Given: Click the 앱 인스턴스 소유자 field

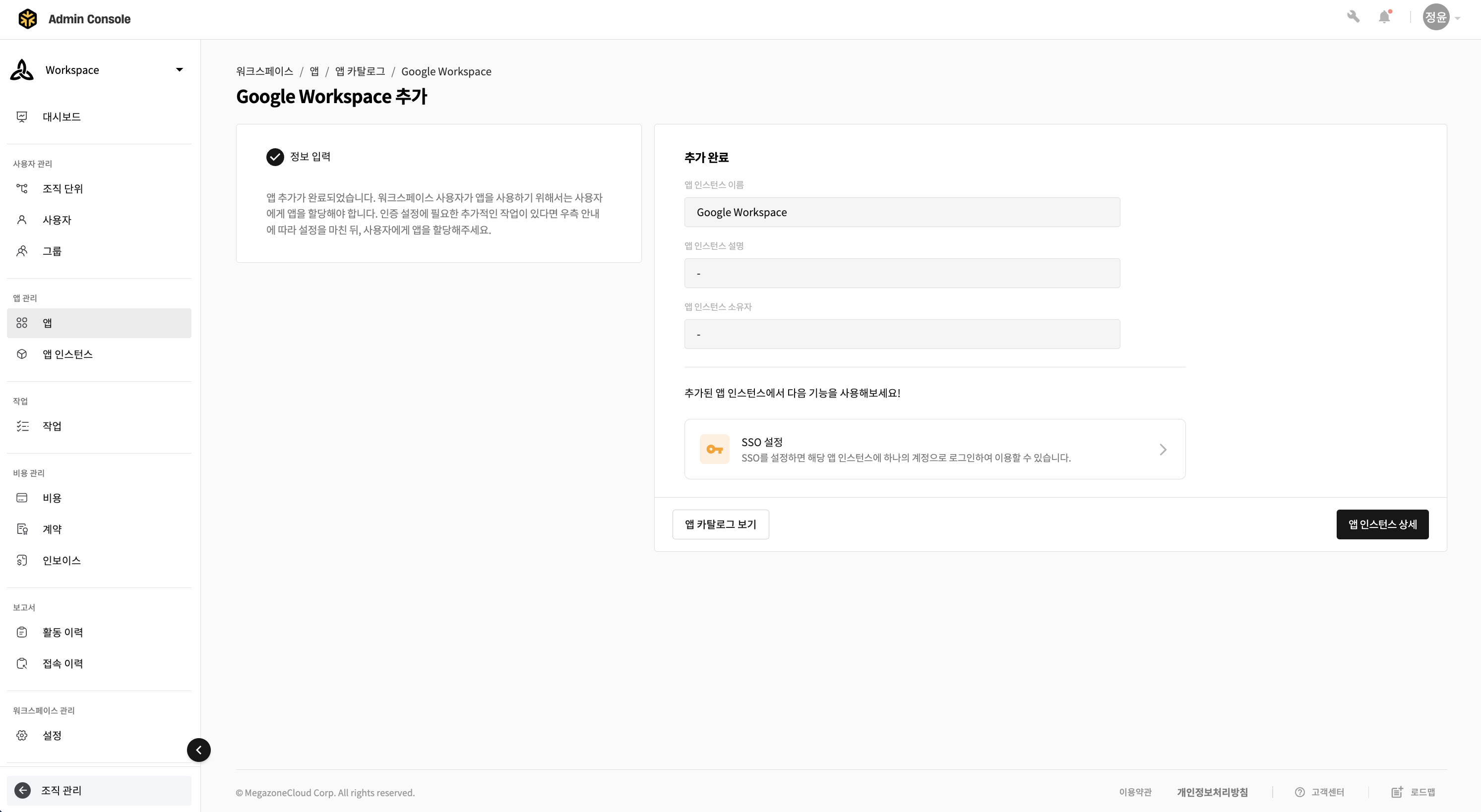Looking at the screenshot, I should coord(902,334).
